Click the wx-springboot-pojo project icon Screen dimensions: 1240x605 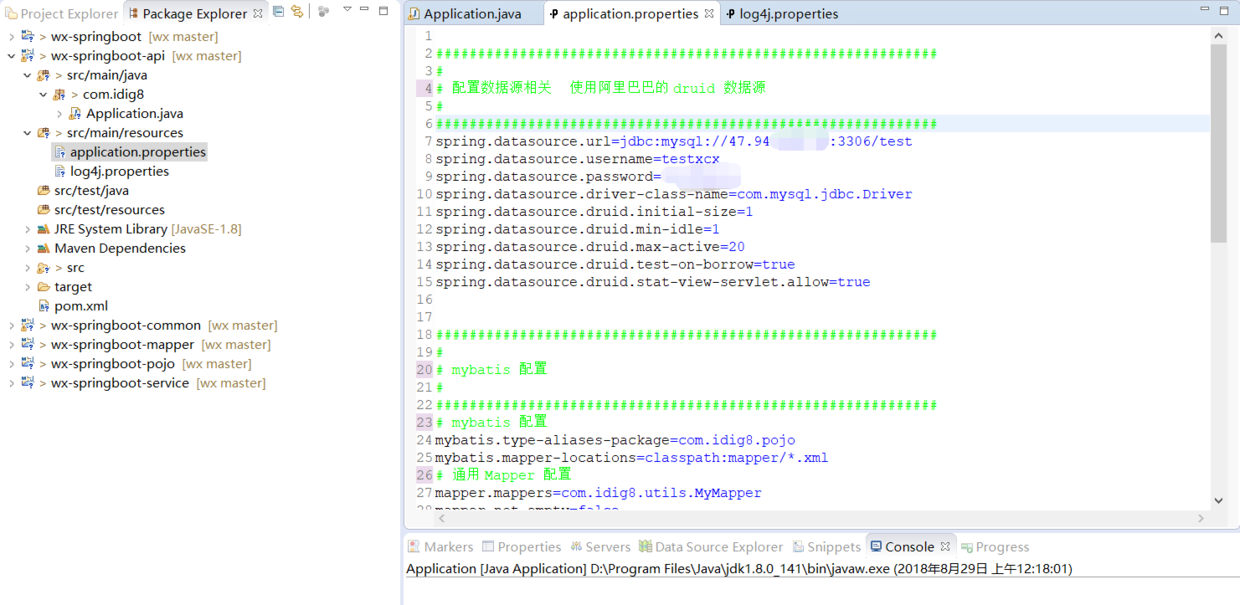28,364
